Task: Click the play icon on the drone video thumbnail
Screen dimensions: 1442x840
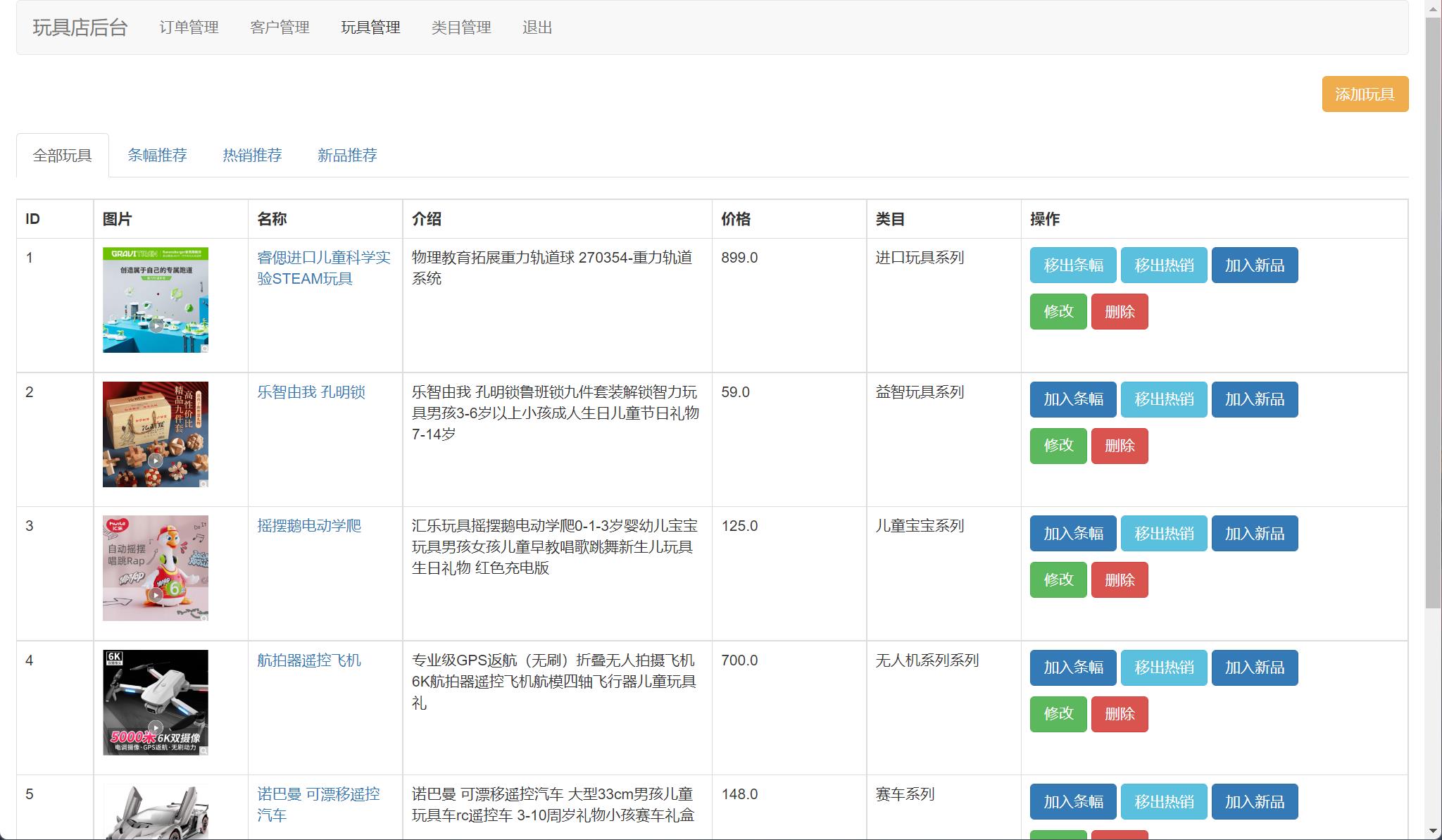Action: (x=156, y=727)
